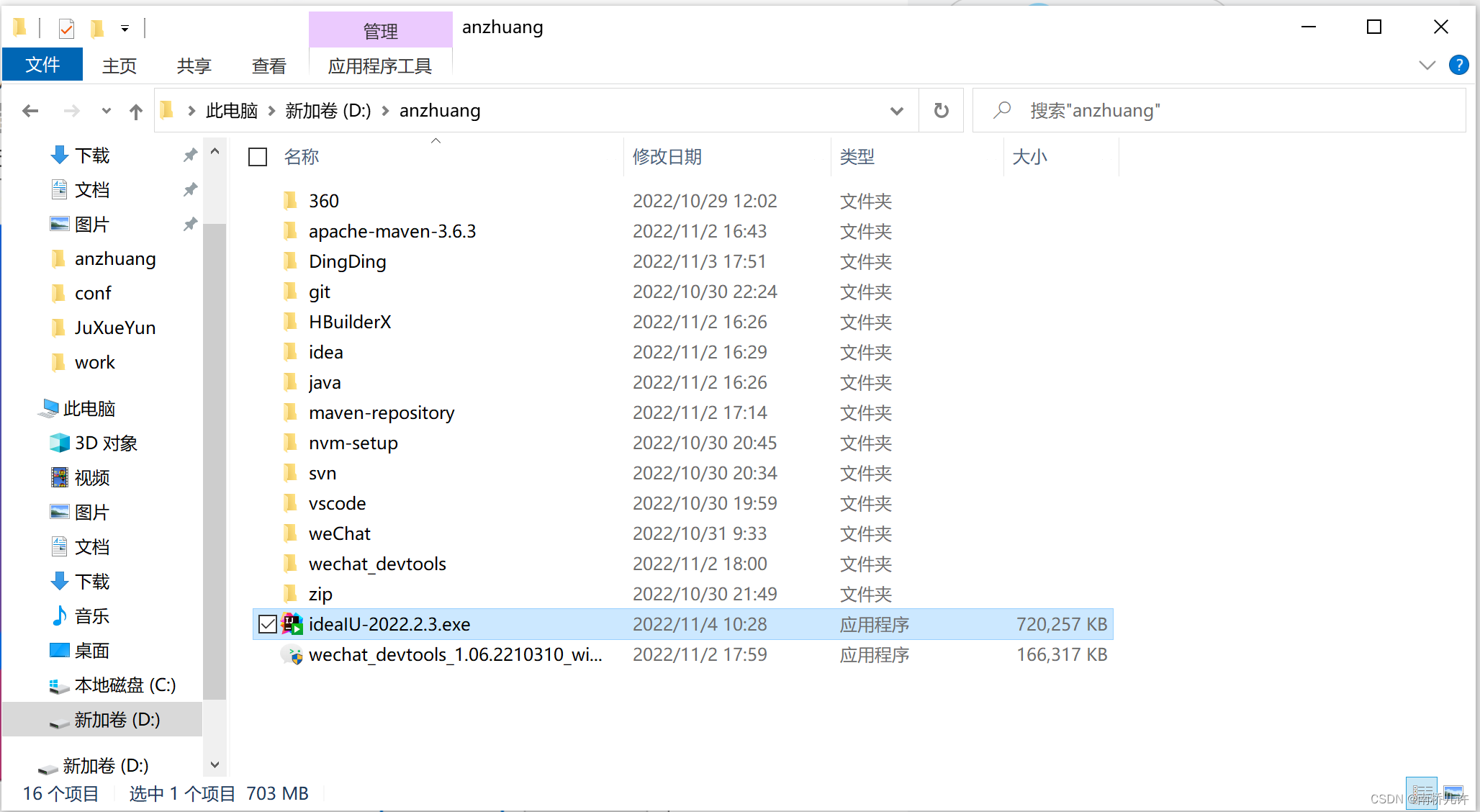The width and height of the screenshot is (1480, 812).
Task: Expand the ribbon with the chevron
Action: coord(1427,66)
